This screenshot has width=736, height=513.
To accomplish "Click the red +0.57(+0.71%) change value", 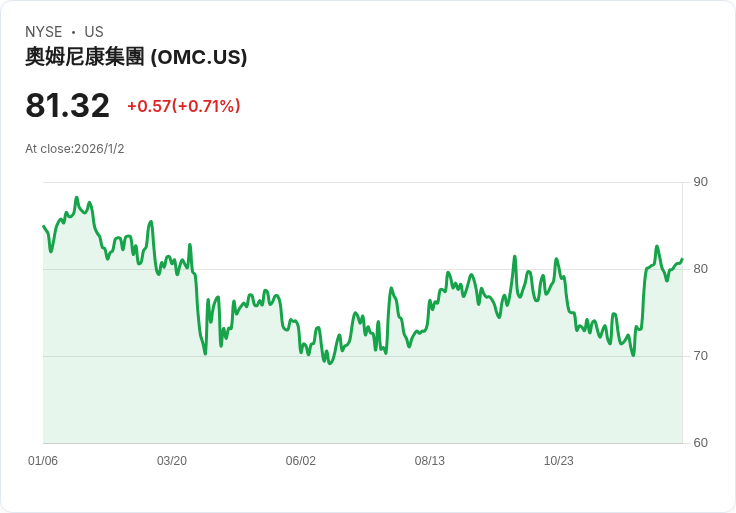I will (183, 106).
